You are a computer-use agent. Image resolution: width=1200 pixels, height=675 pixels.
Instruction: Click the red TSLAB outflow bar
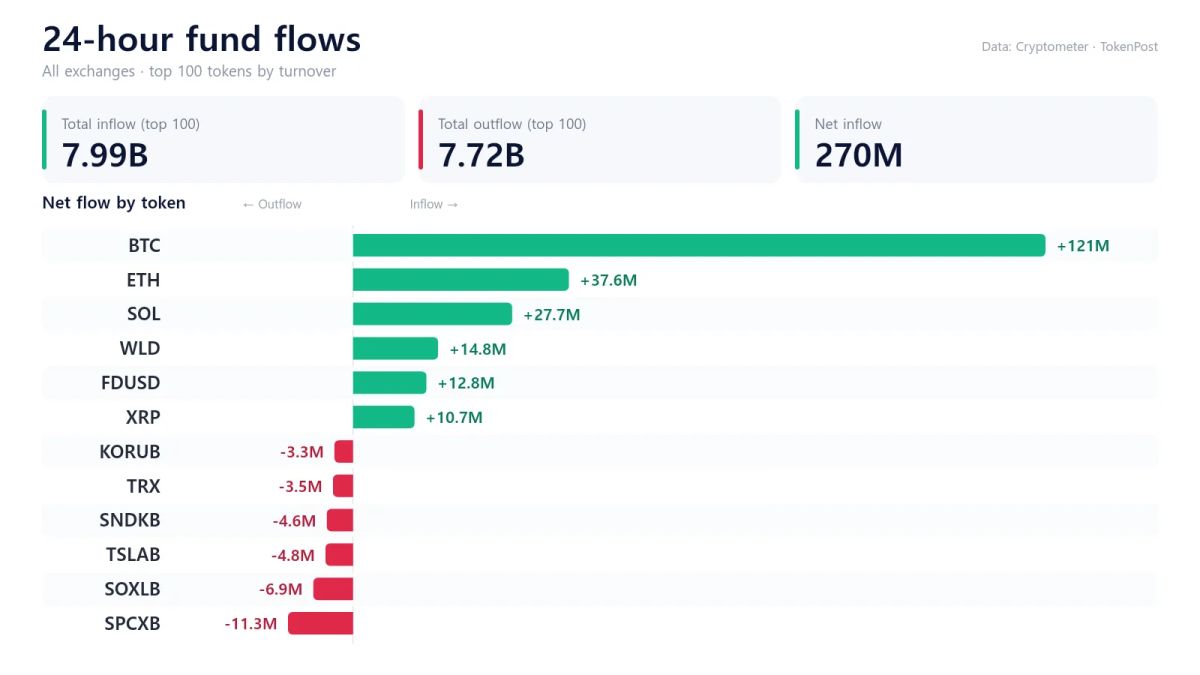(x=340, y=555)
